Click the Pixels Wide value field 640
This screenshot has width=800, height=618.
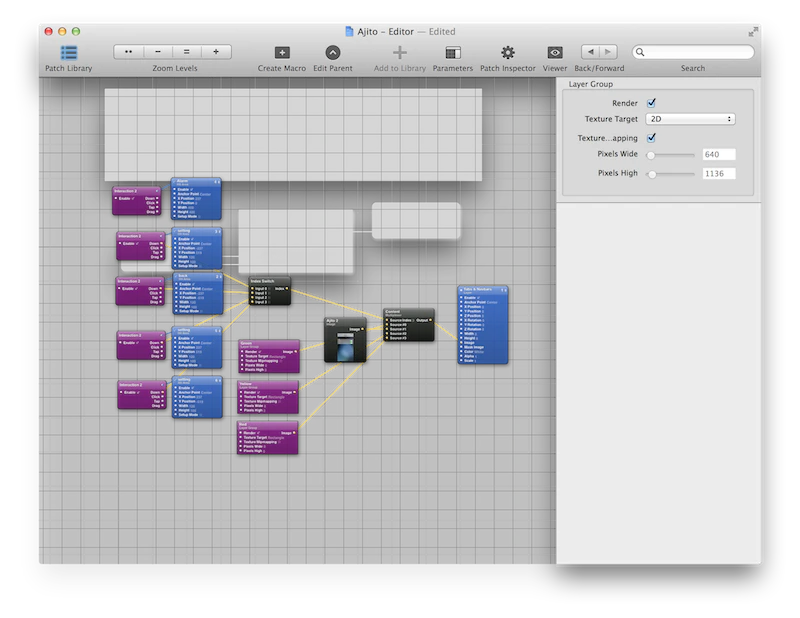pos(719,155)
